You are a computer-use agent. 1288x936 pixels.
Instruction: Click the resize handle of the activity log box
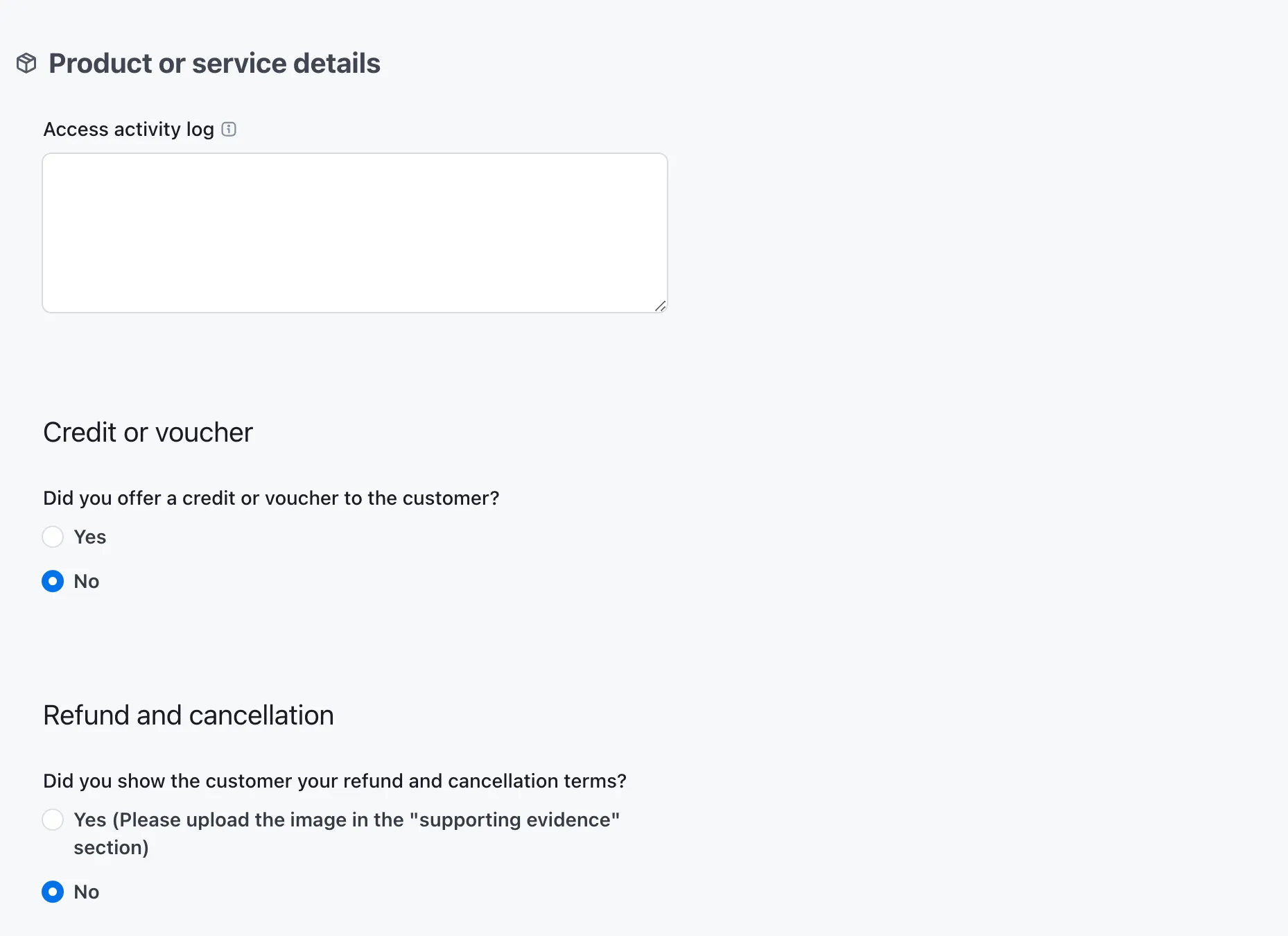(x=659, y=306)
